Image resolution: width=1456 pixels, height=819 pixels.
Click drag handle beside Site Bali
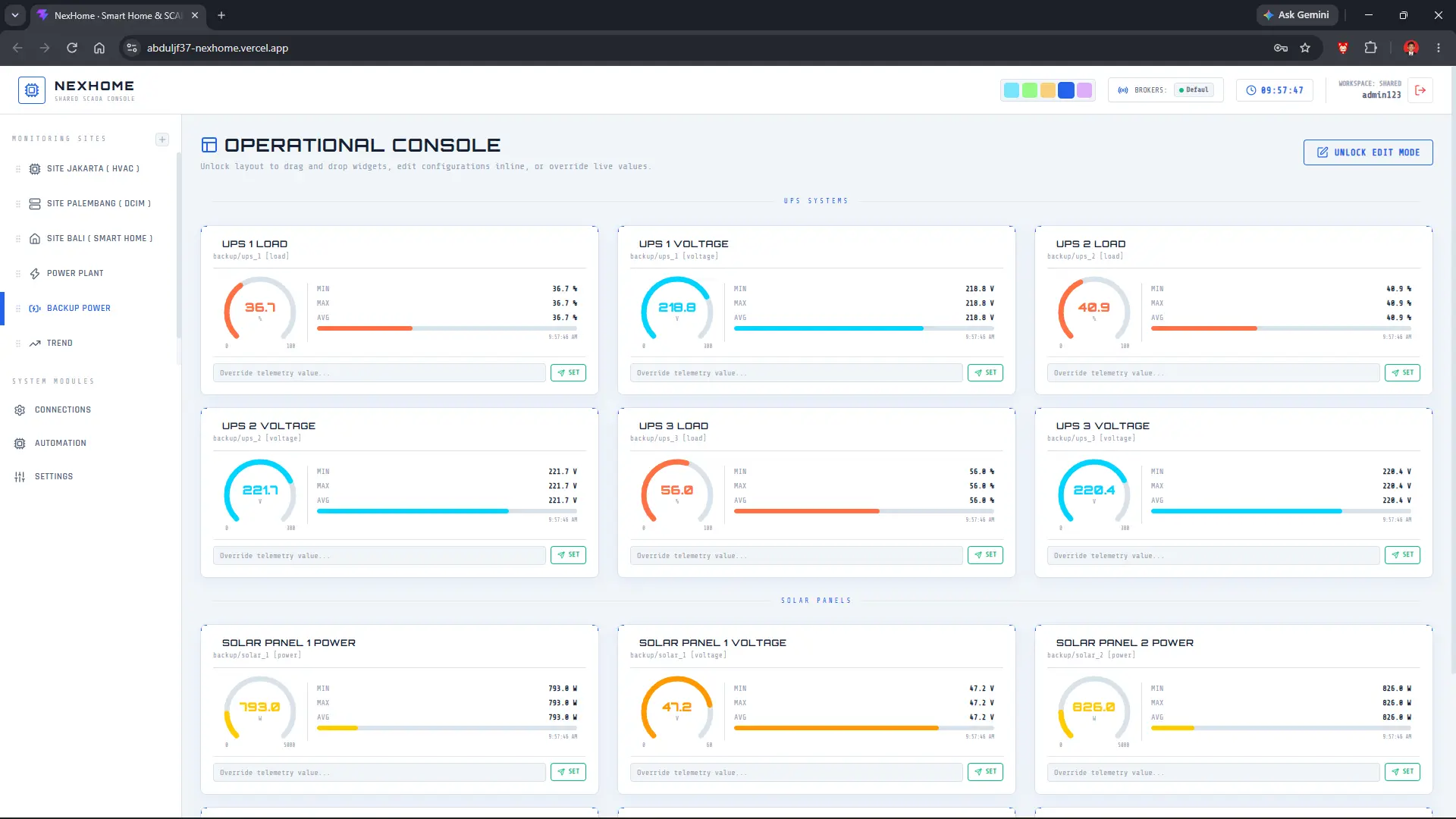18,239
